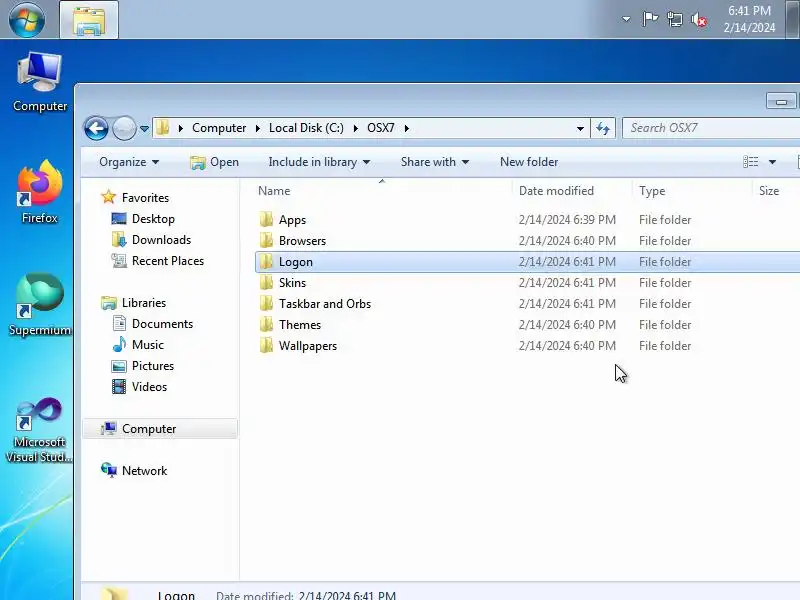Open the Windows Start orb
Image resolution: width=800 pixels, height=600 pixels.
point(26,20)
